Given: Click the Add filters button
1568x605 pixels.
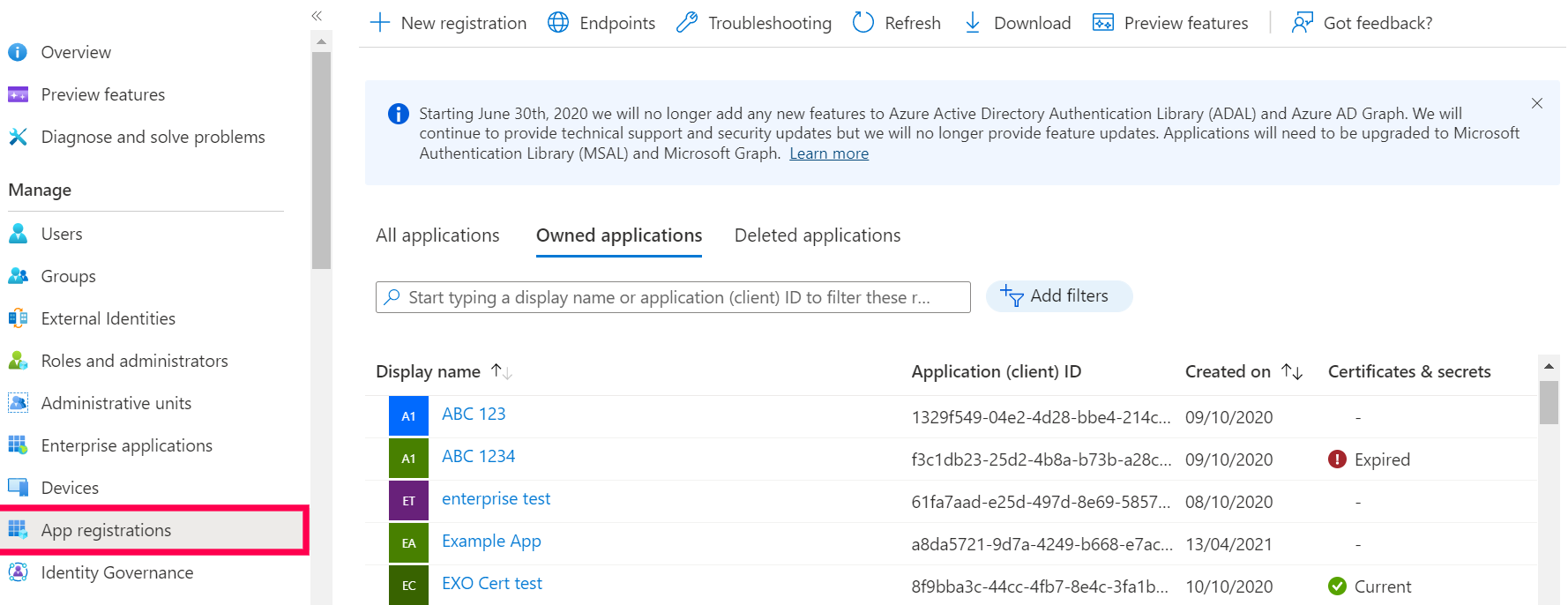Looking at the screenshot, I should (x=1058, y=296).
